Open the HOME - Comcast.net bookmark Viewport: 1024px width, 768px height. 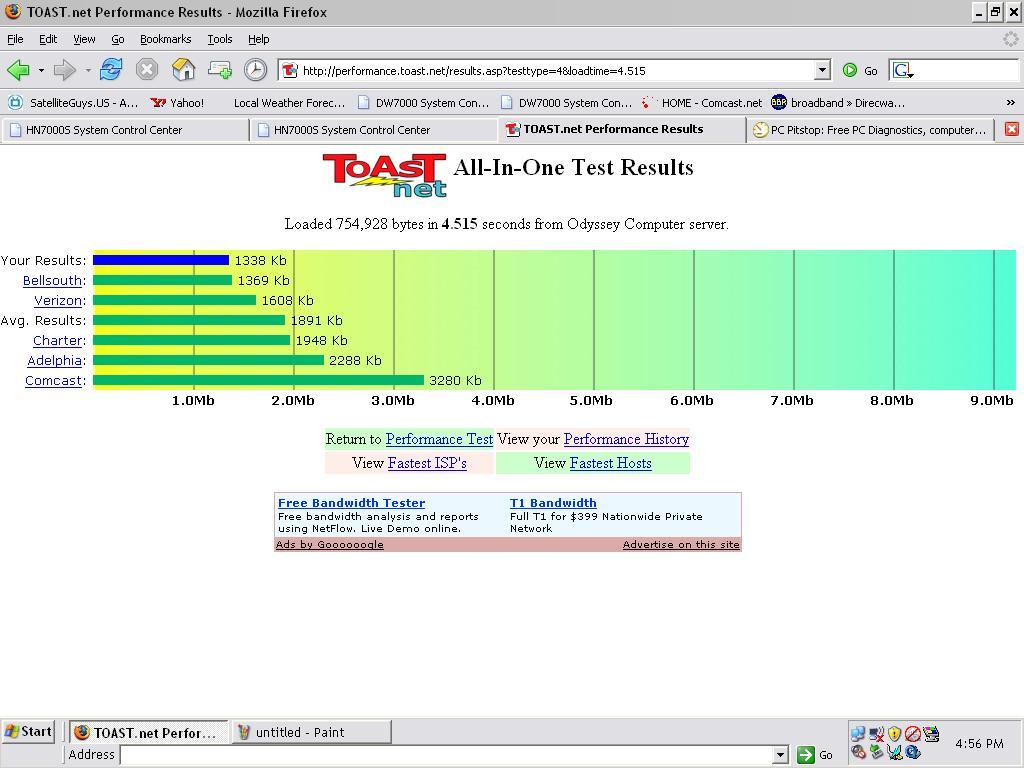point(702,103)
